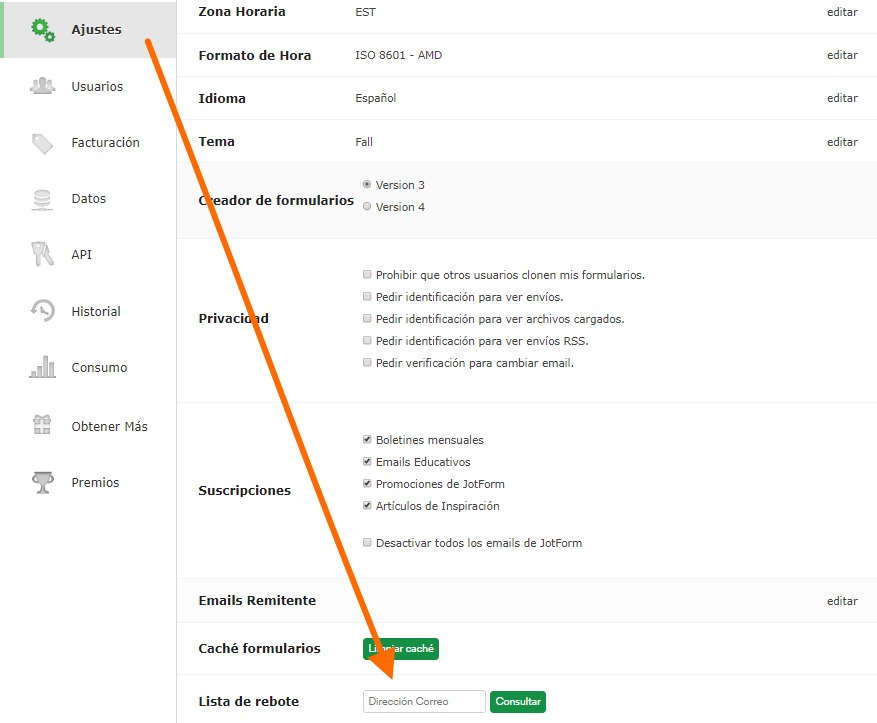The image size is (877, 723).
Task: Click the Ajustes gears icon
Action: pyautogui.click(x=42, y=29)
